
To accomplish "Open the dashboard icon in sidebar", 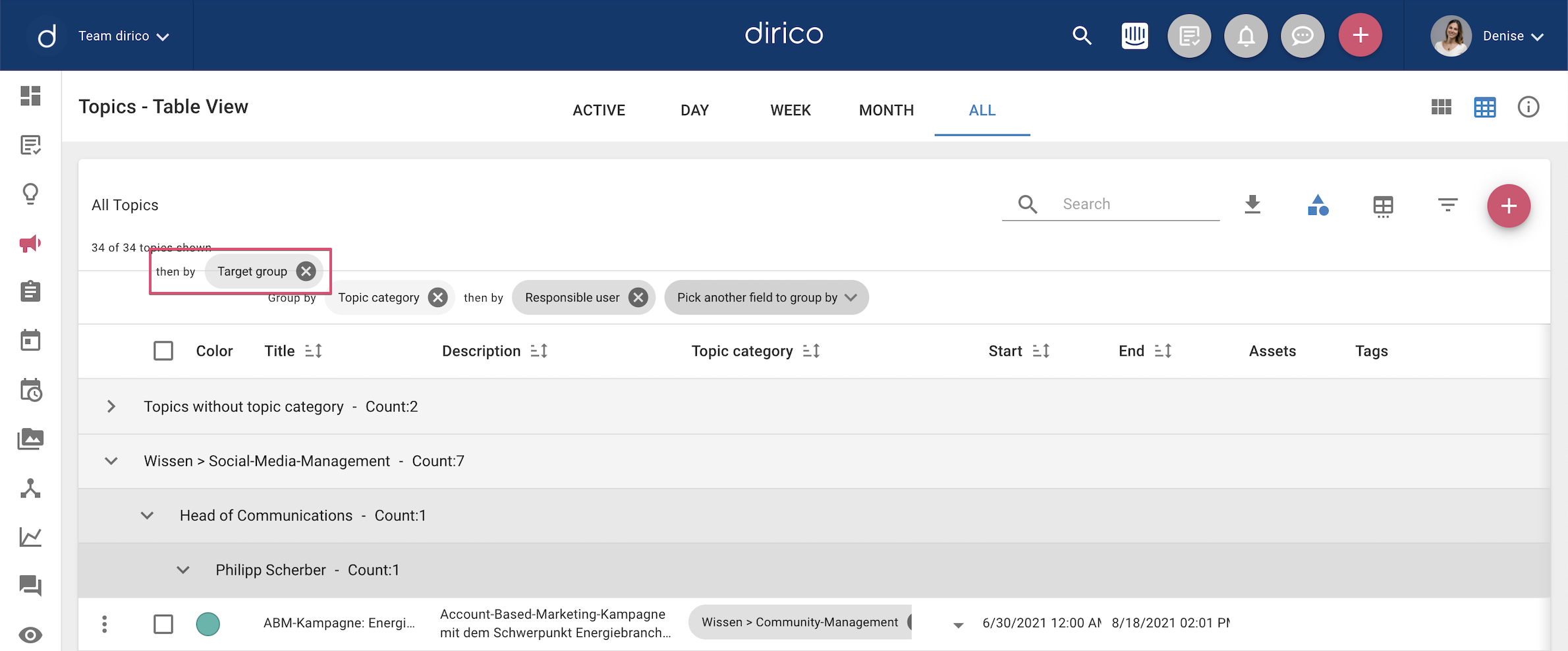I will (30, 96).
